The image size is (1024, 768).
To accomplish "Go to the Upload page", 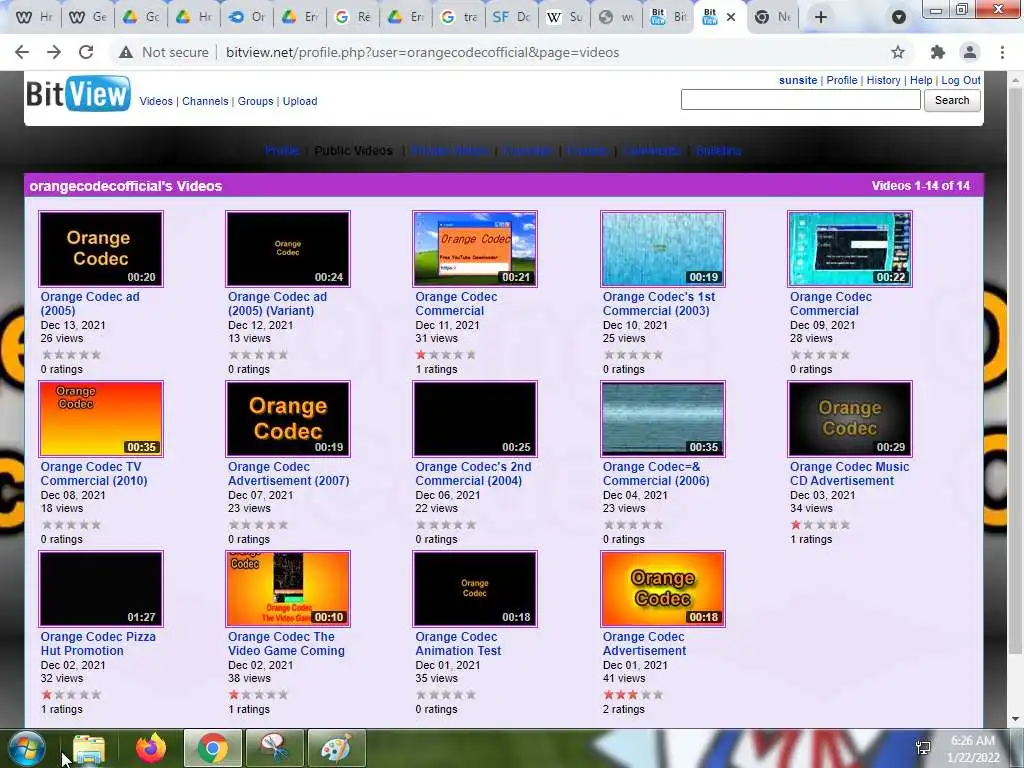I will pyautogui.click(x=300, y=101).
